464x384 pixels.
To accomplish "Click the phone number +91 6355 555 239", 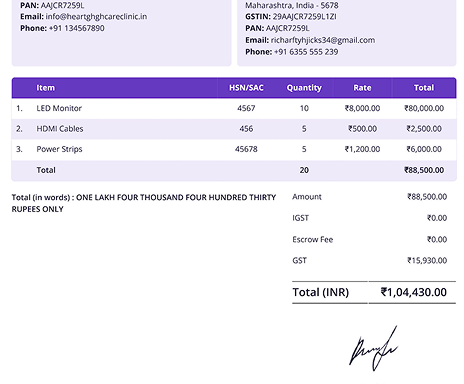I will pyautogui.click(x=306, y=52).
